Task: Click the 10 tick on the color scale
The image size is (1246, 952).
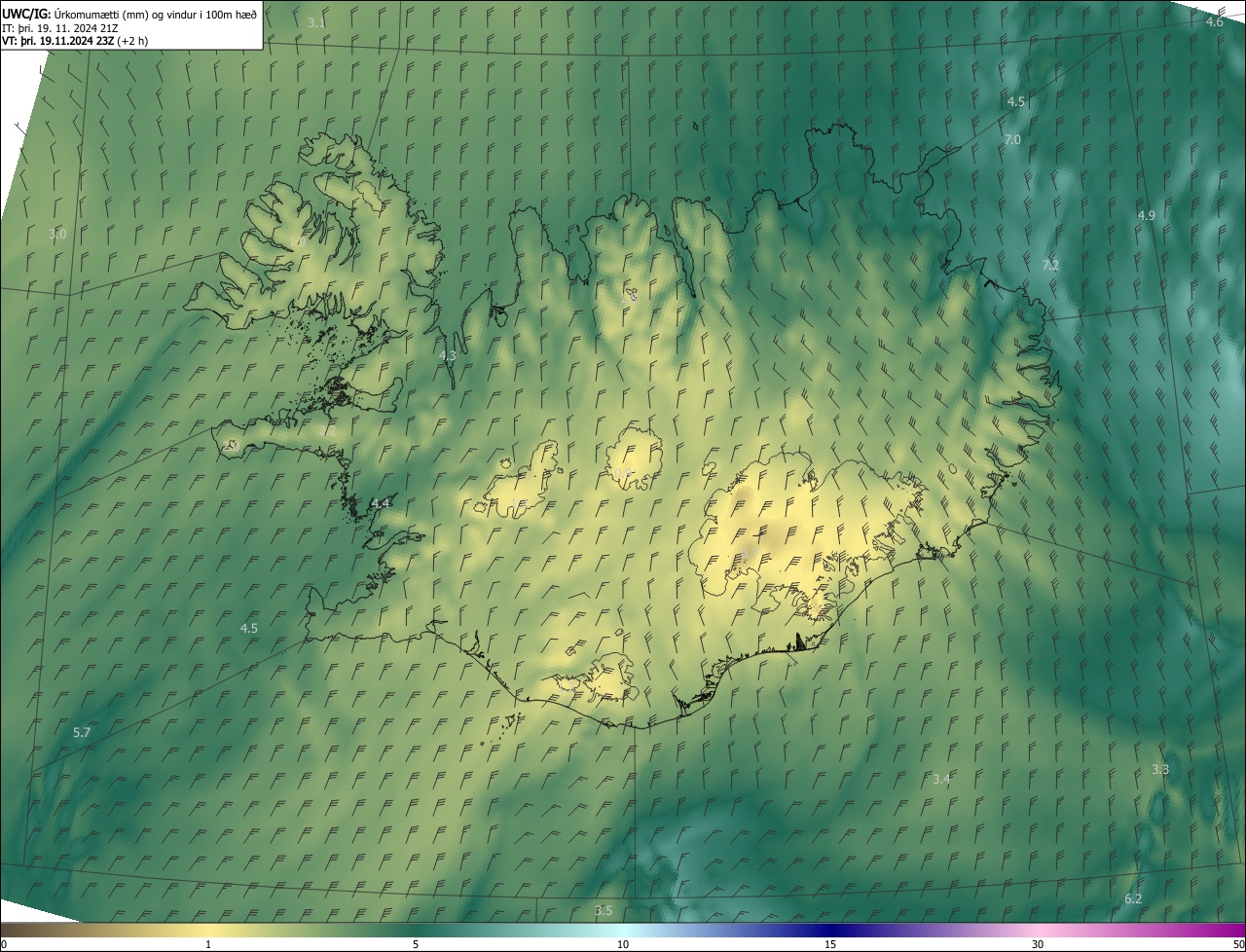Action: 623,945
